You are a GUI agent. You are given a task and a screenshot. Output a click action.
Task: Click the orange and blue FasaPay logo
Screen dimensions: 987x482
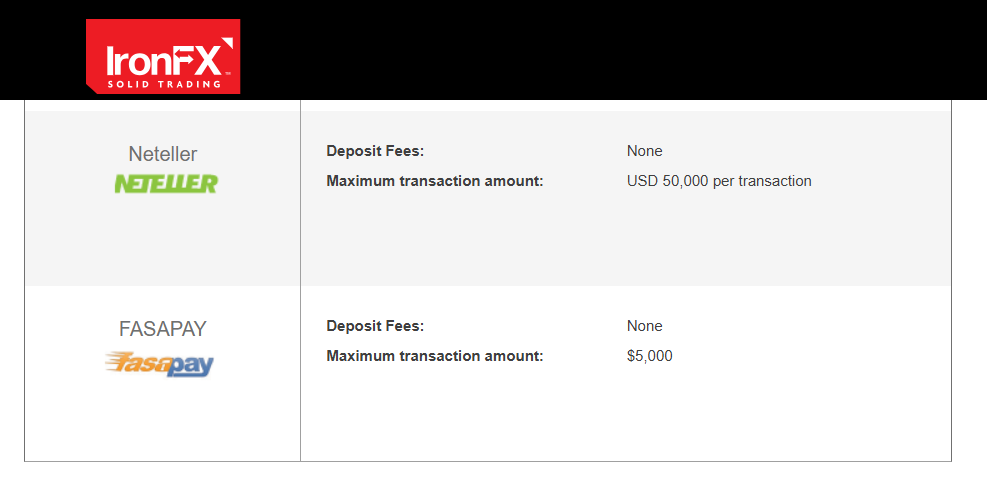159,364
